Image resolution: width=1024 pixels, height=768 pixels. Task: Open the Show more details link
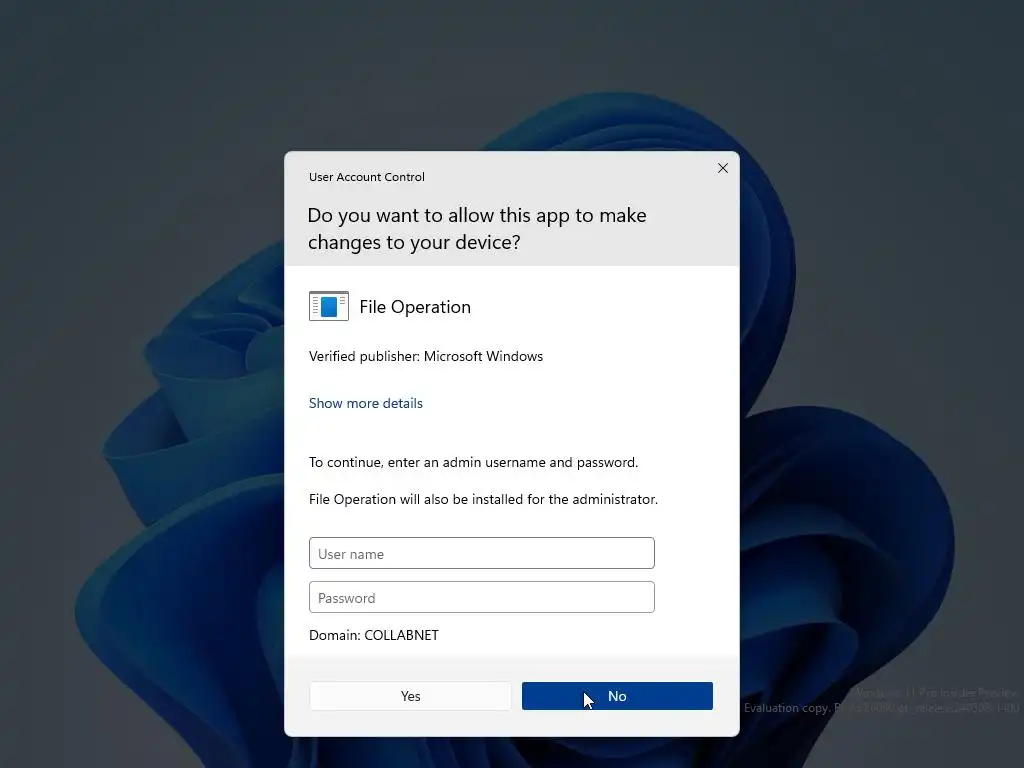[366, 403]
